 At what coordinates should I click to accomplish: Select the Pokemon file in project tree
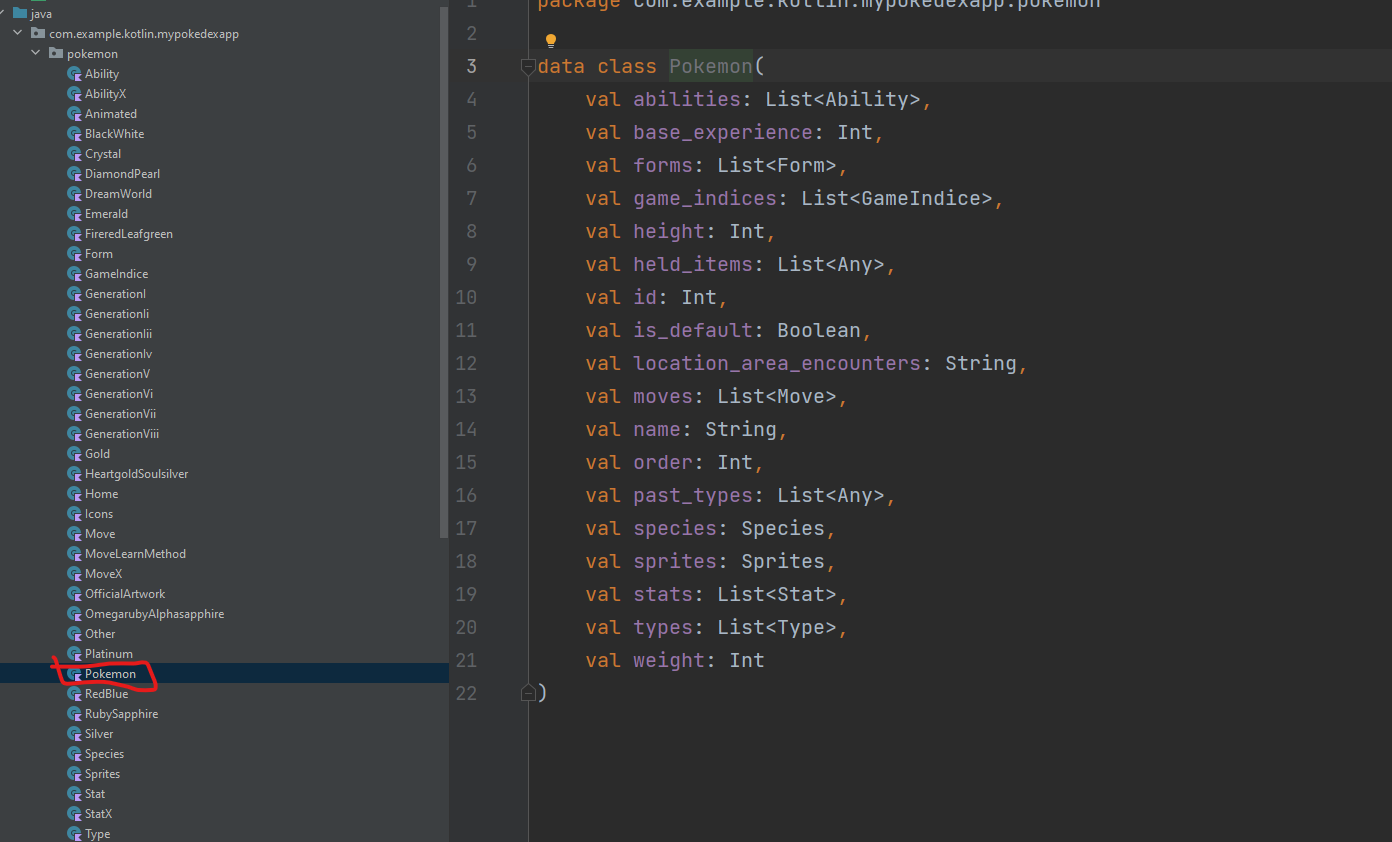(x=110, y=674)
